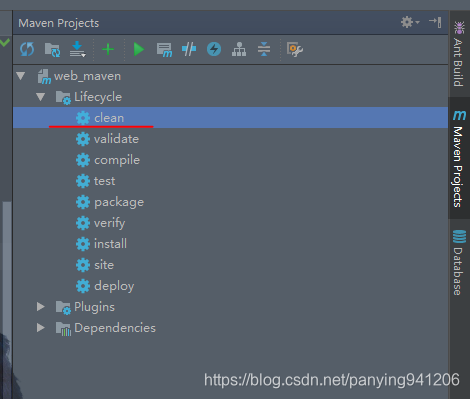Expand the Plugins node
The width and height of the screenshot is (470, 399).
(41, 307)
